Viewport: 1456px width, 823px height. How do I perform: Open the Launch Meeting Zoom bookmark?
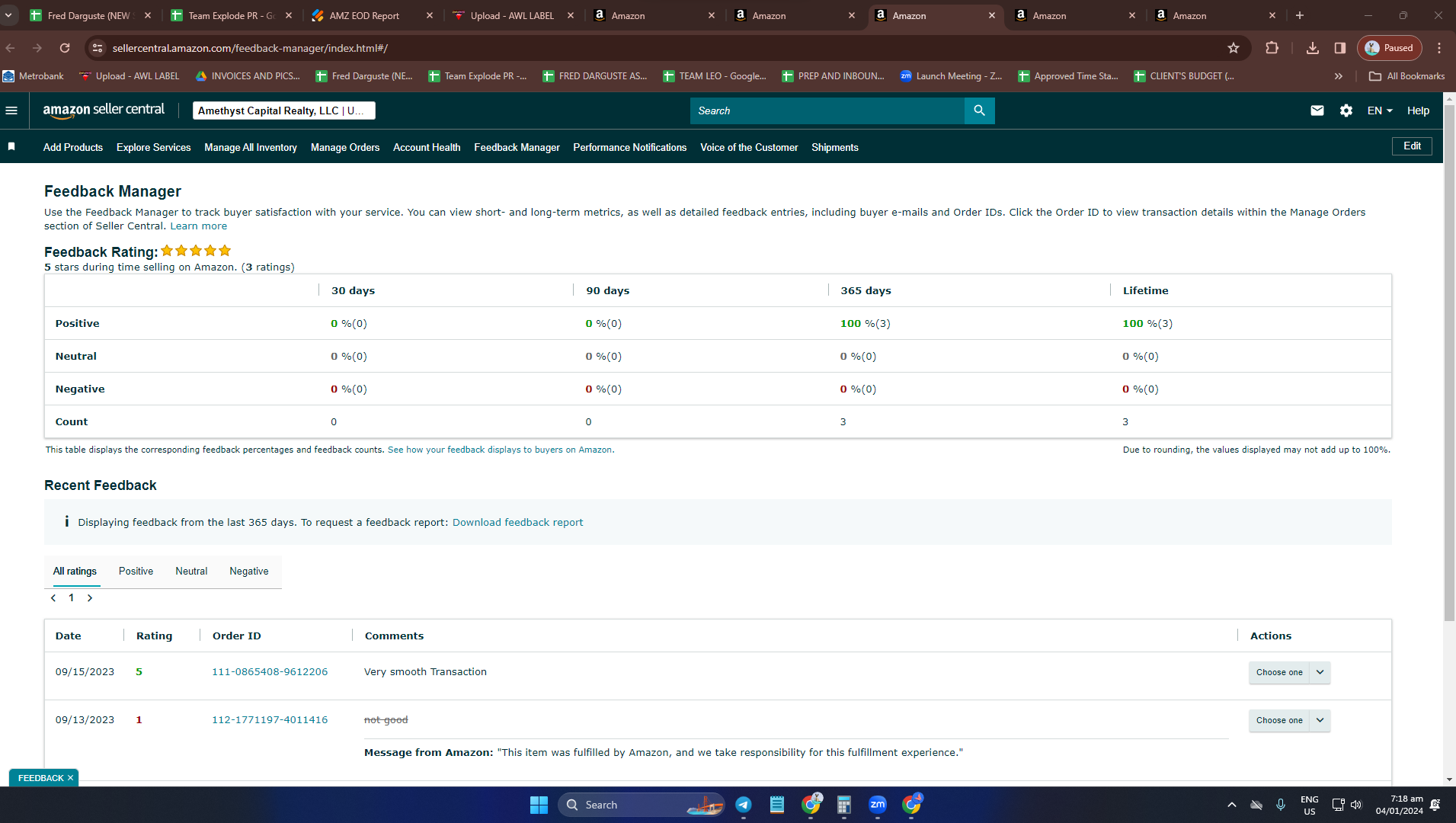[x=951, y=76]
